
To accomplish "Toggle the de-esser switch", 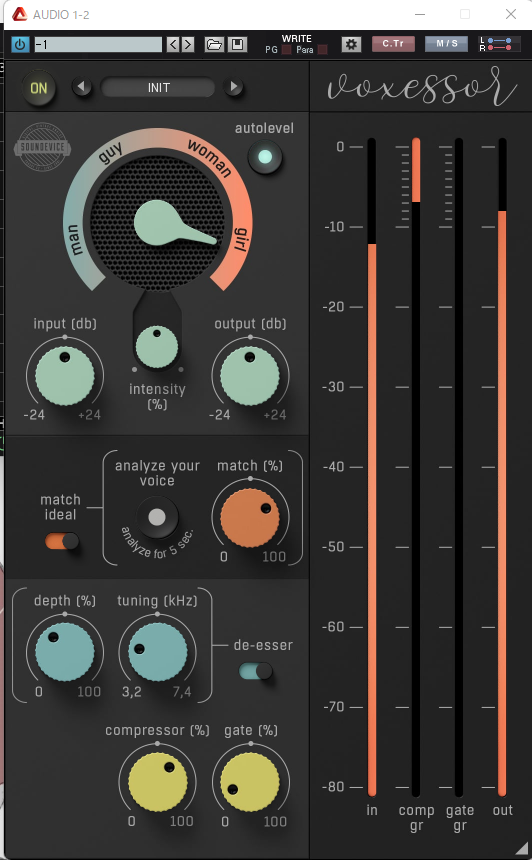I will click(x=256, y=671).
